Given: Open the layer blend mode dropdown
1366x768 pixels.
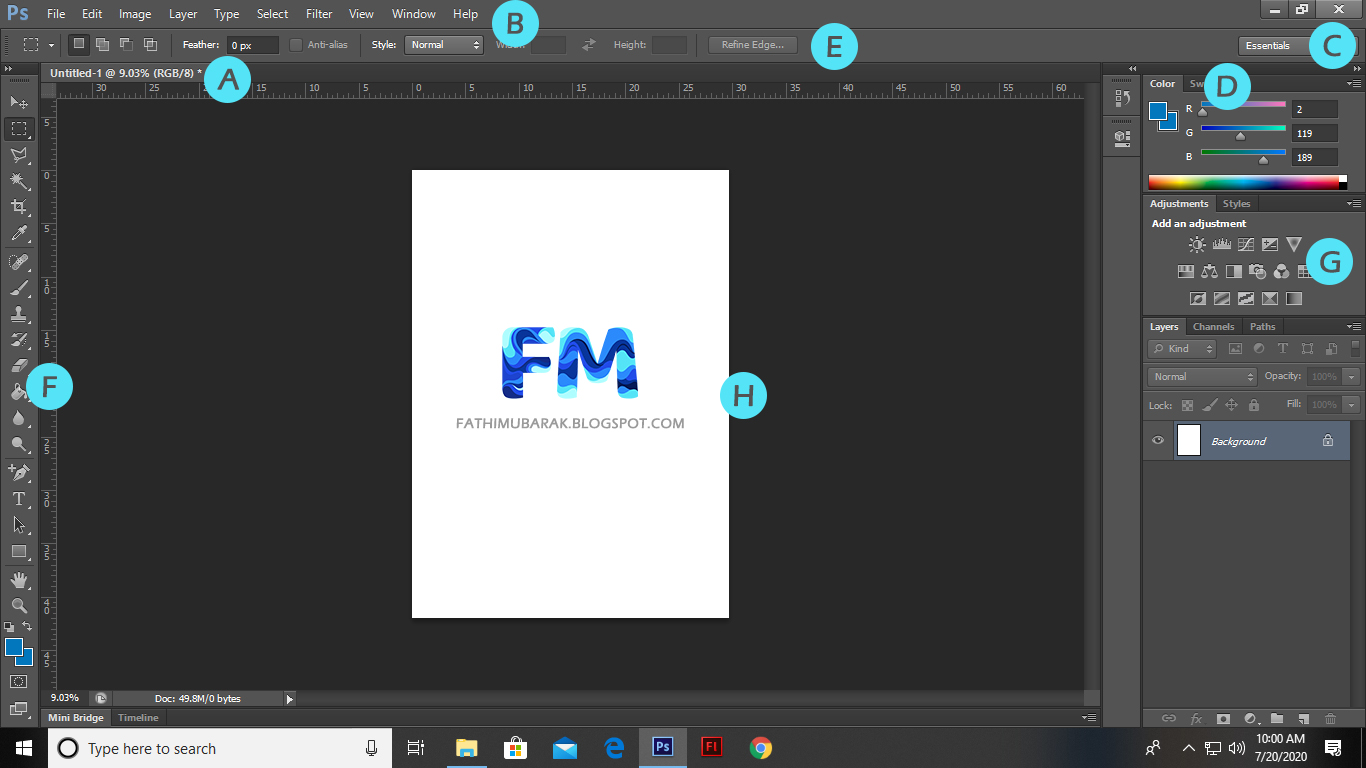Looking at the screenshot, I should (1199, 376).
